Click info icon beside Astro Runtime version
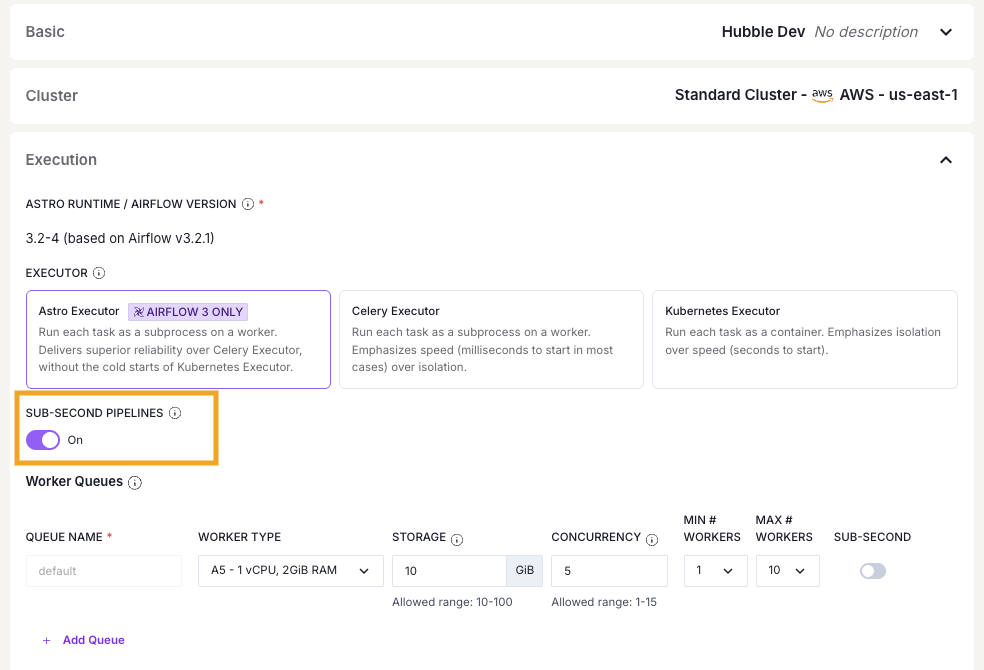 pos(248,204)
